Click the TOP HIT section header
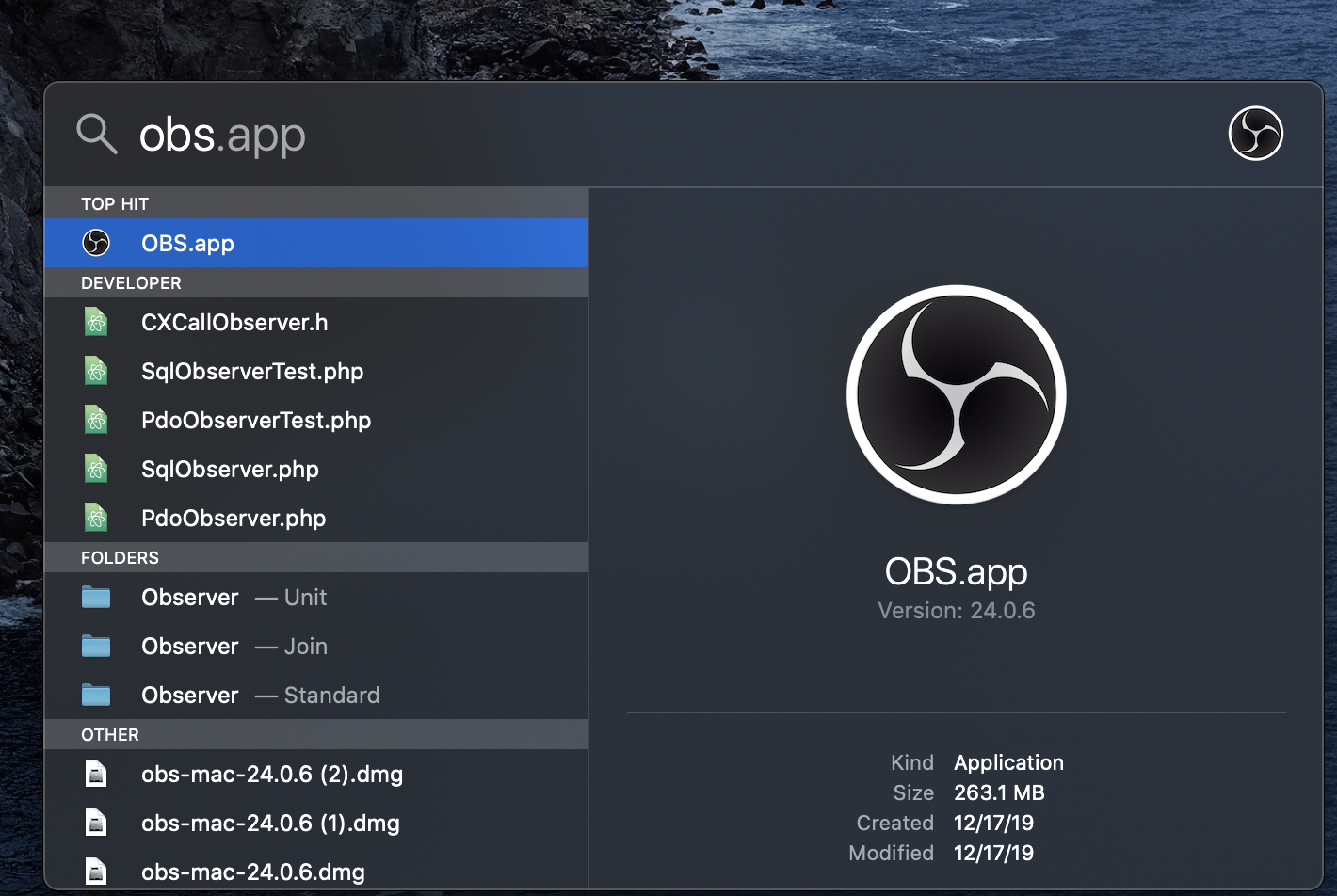1337x896 pixels. pos(315,203)
